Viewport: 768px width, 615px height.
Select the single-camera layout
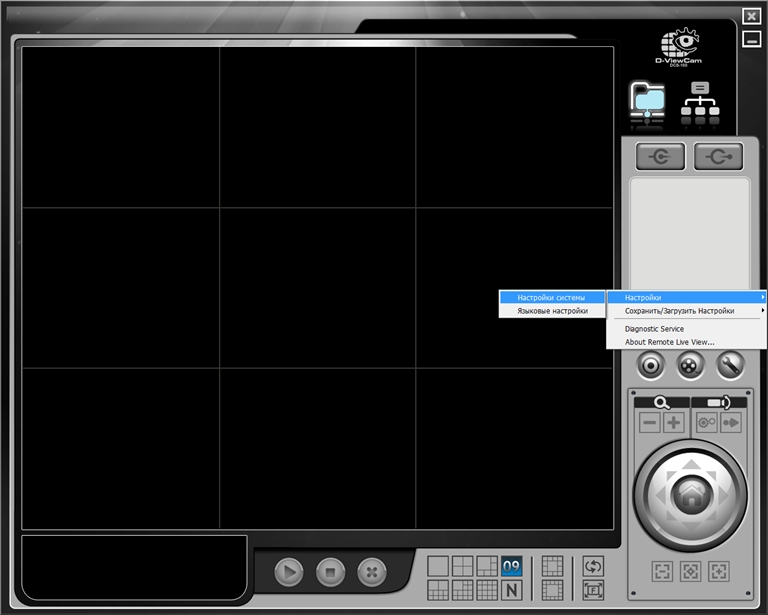point(438,566)
